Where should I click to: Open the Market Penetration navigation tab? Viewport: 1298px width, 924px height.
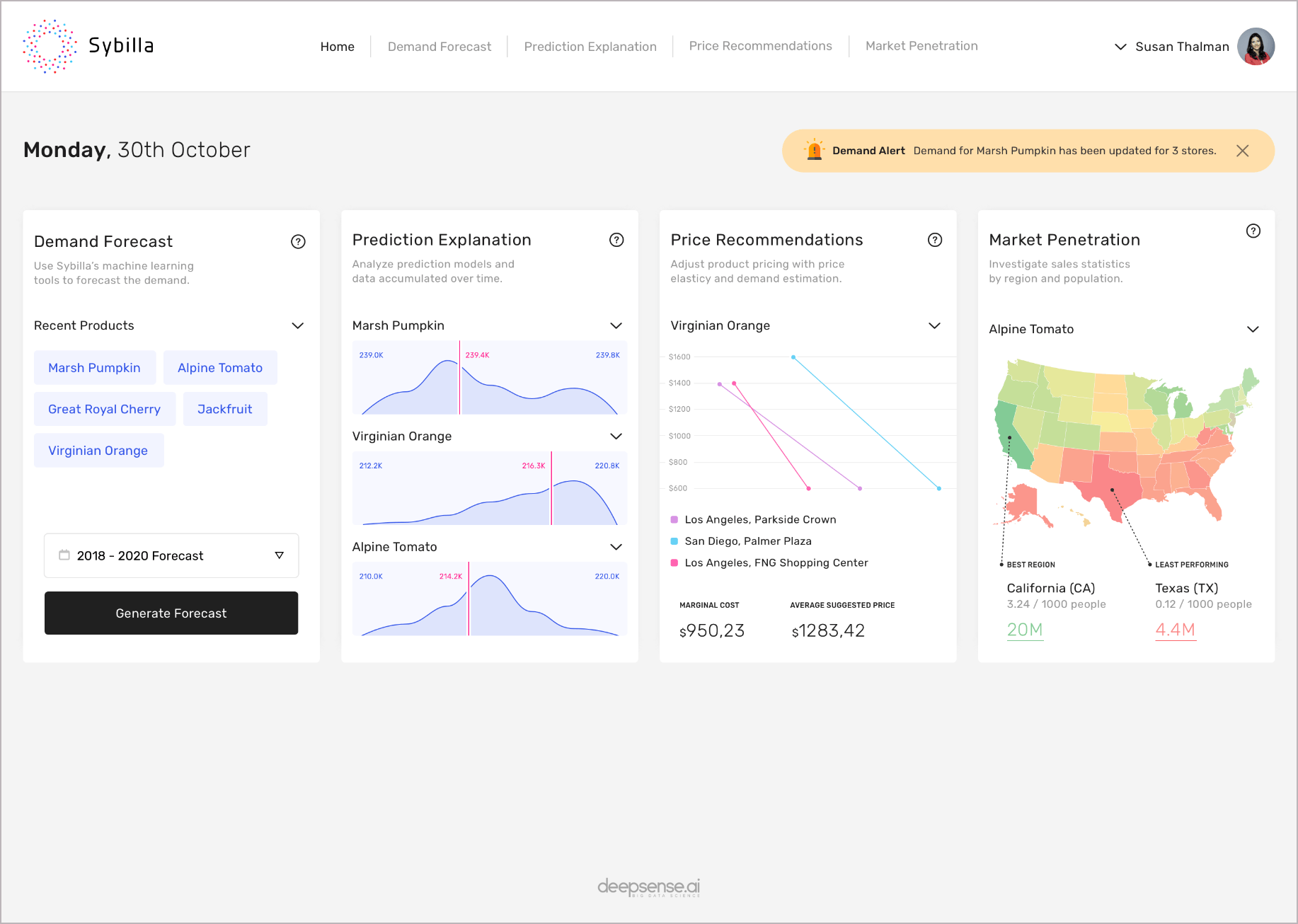click(x=921, y=45)
